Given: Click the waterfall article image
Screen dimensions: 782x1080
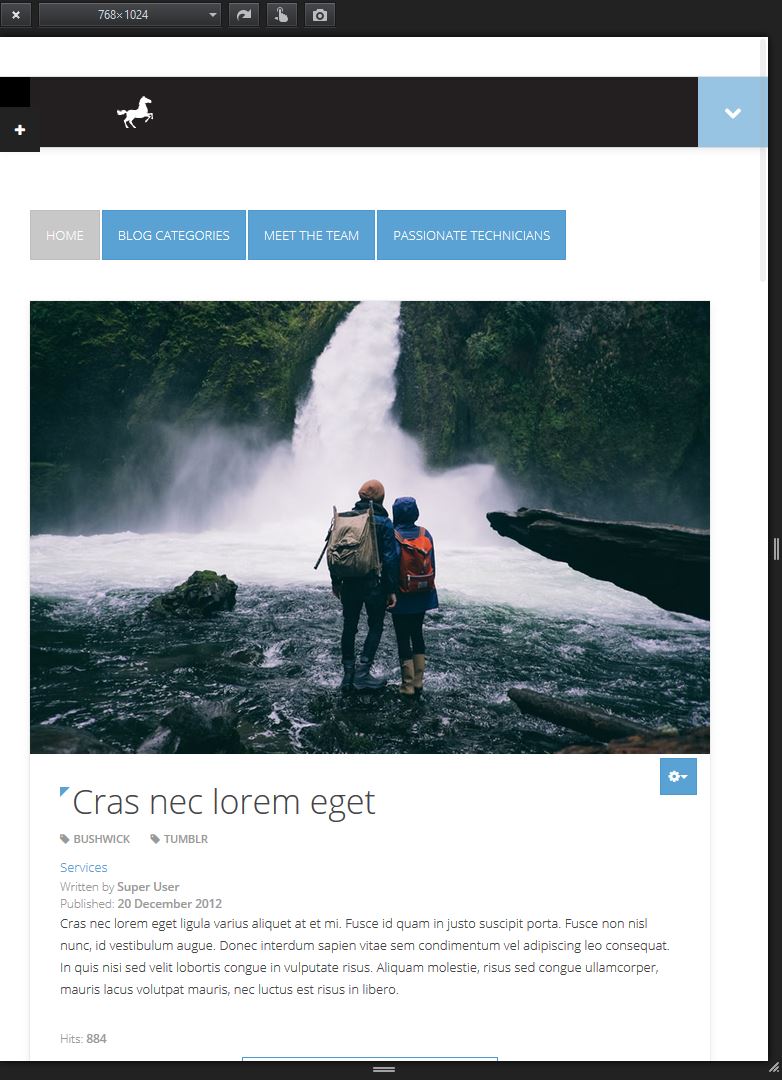Looking at the screenshot, I should [370, 527].
